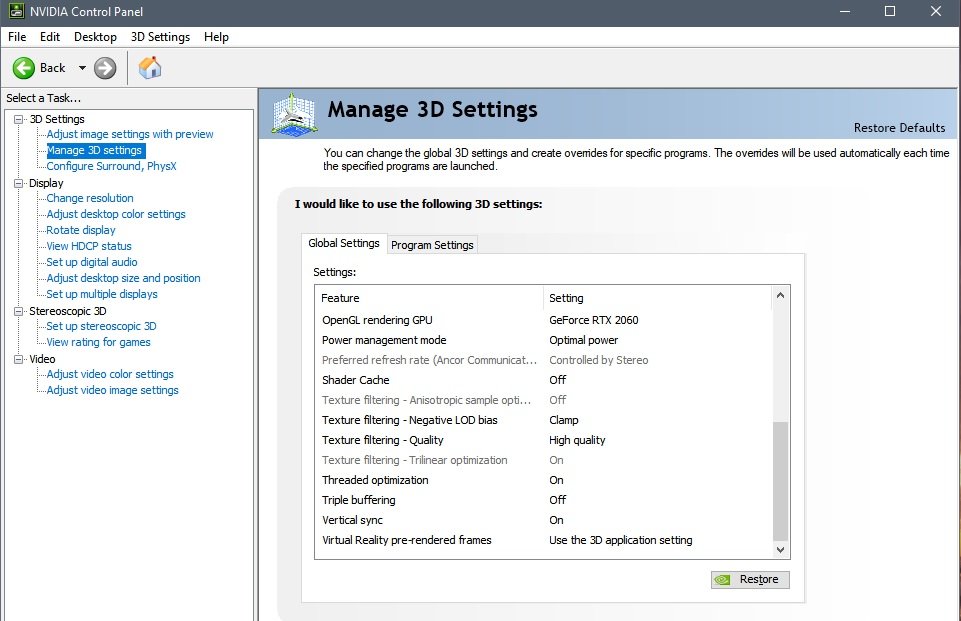Open the 3D Settings menu

(x=160, y=37)
